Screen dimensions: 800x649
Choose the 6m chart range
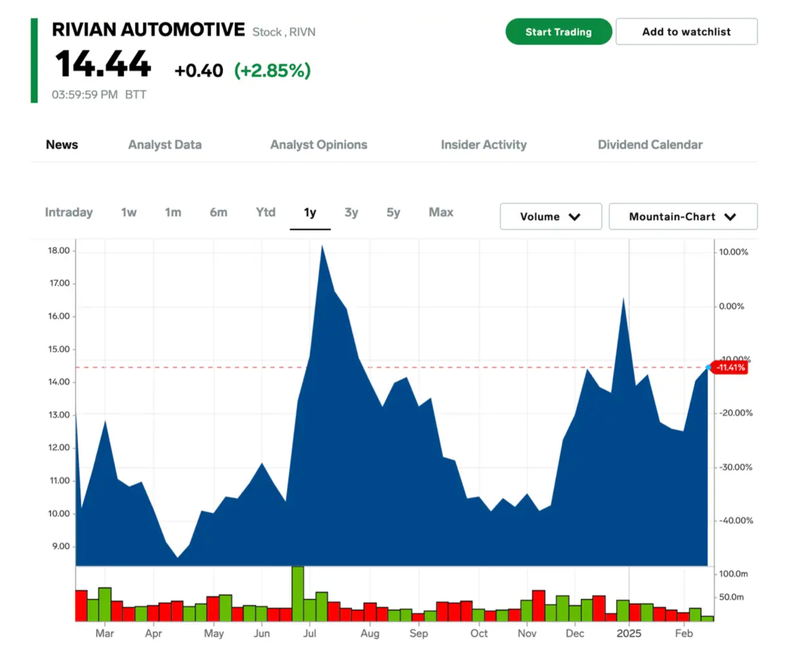(218, 212)
